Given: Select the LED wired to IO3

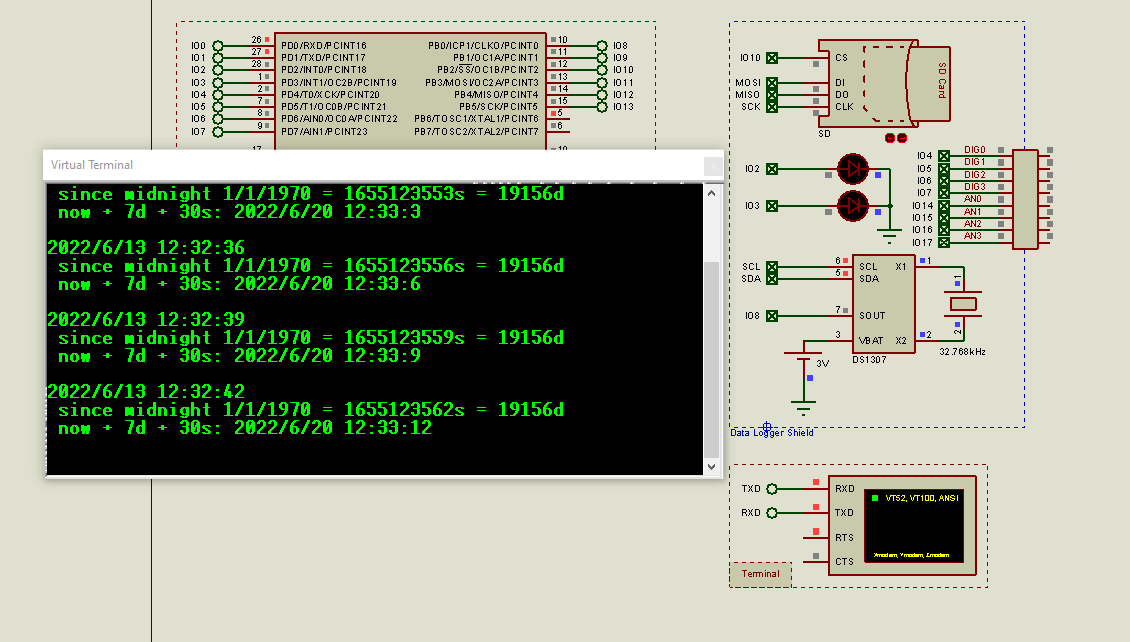Looking at the screenshot, I should tap(853, 206).
